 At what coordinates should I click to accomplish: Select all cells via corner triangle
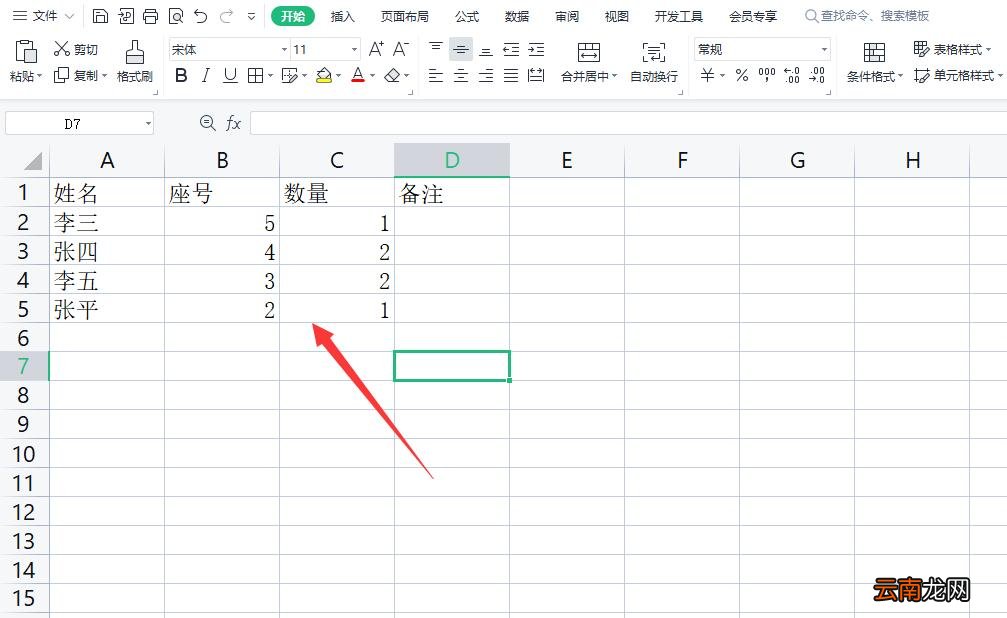[x=32, y=161]
